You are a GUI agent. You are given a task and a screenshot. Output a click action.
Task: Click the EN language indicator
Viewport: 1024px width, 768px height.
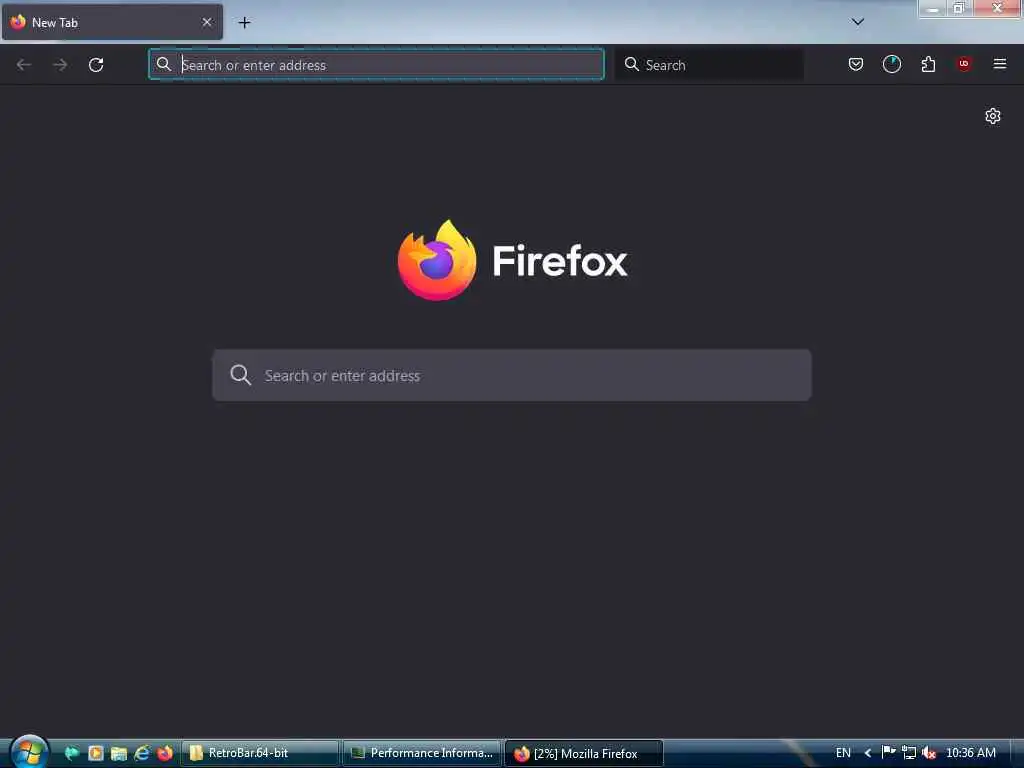tap(843, 753)
